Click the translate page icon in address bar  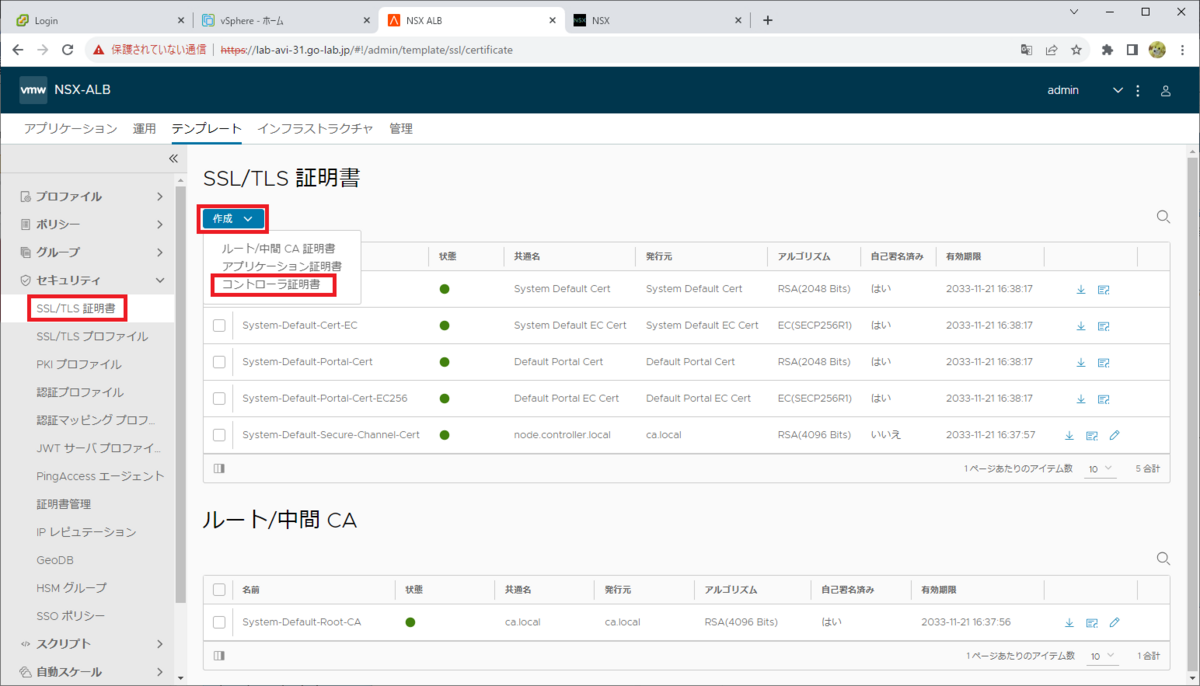pyautogui.click(x=1026, y=49)
